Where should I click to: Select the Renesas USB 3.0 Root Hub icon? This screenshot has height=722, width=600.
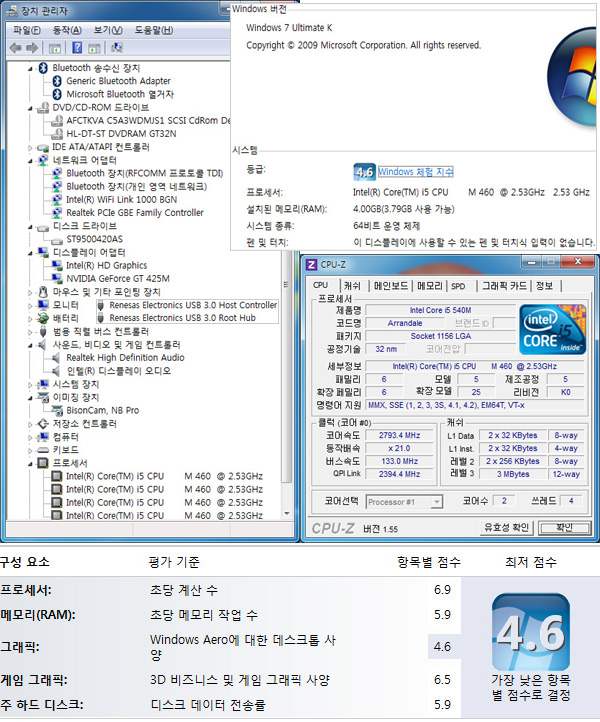click(x=100, y=318)
